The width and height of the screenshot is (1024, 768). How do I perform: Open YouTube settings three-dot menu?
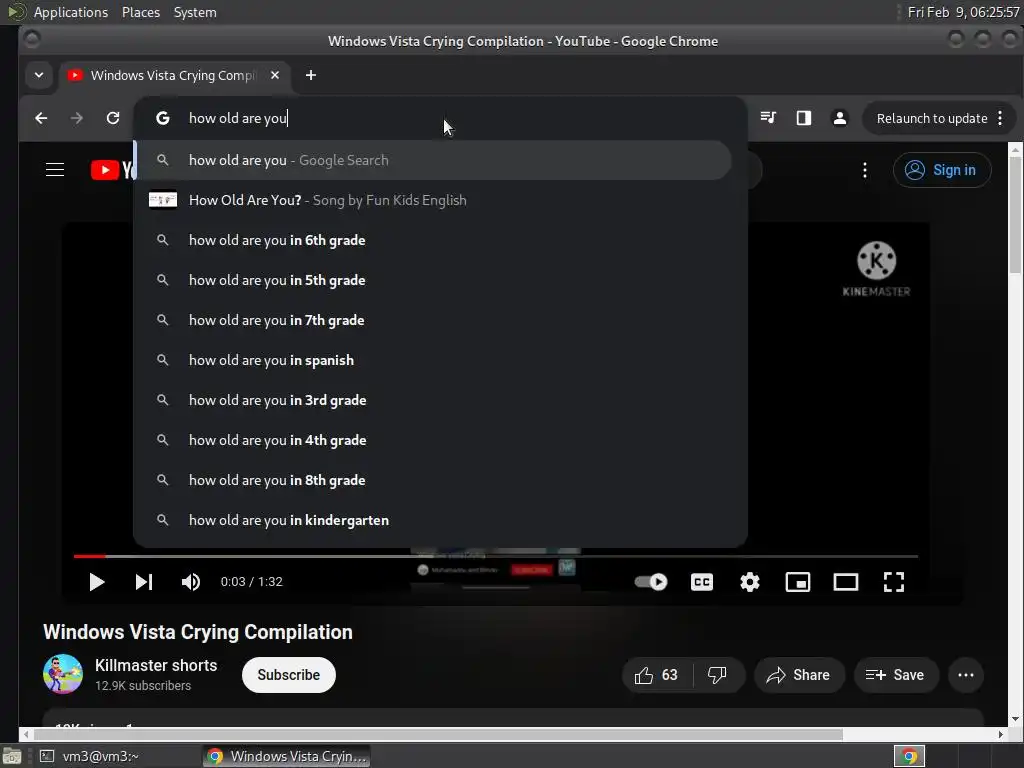tap(865, 170)
